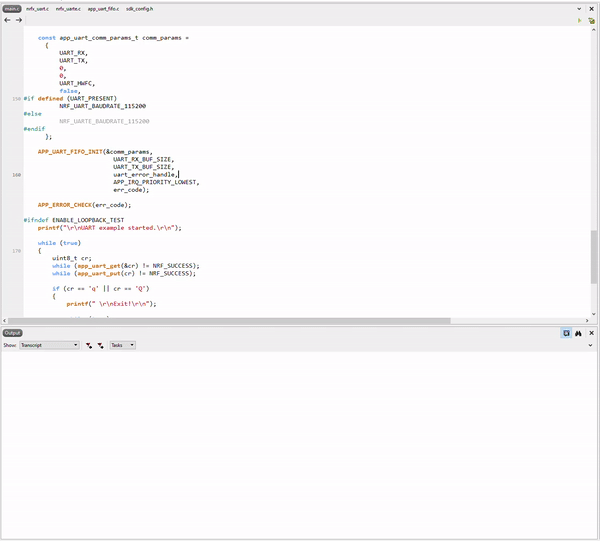Navigate back with the left arrow
Screen dimensions: 600x541
7,20
